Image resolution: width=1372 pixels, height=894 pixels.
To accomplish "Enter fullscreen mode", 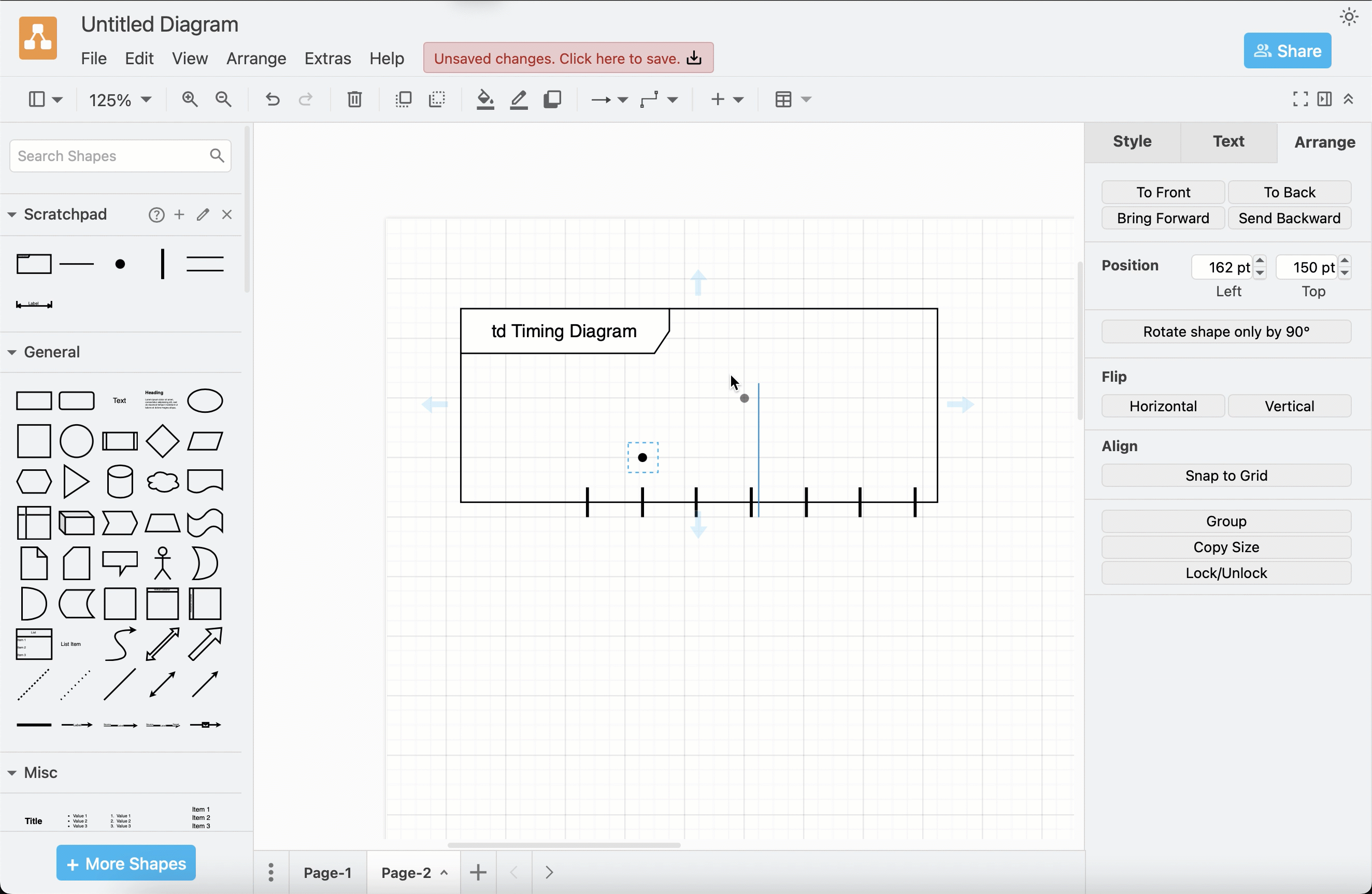I will 1299,99.
